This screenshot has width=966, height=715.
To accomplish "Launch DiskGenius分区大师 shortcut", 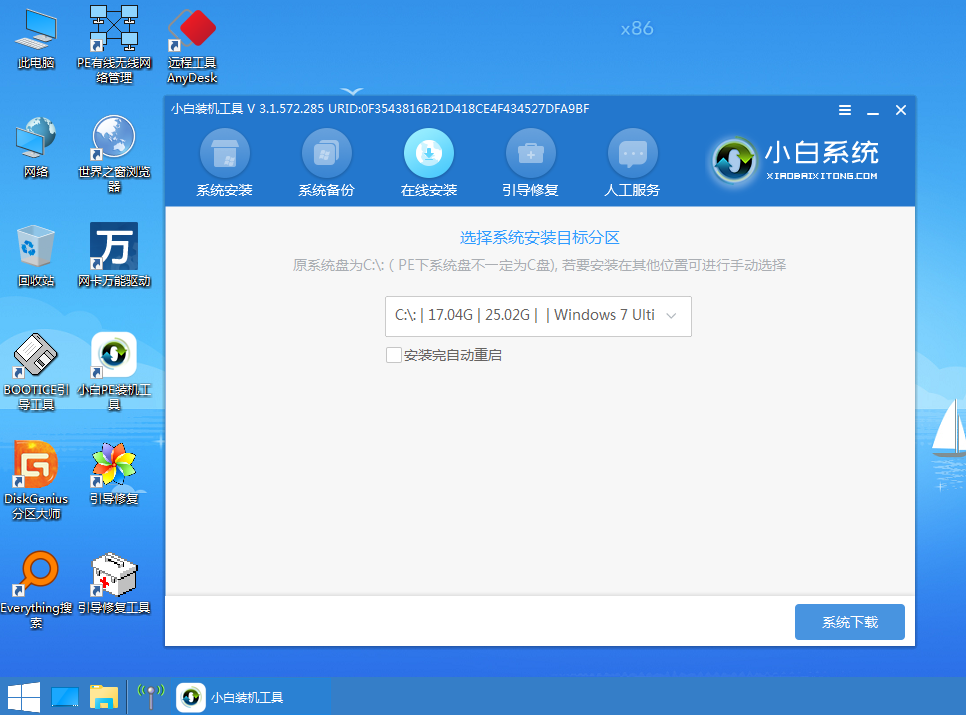I will 36,480.
